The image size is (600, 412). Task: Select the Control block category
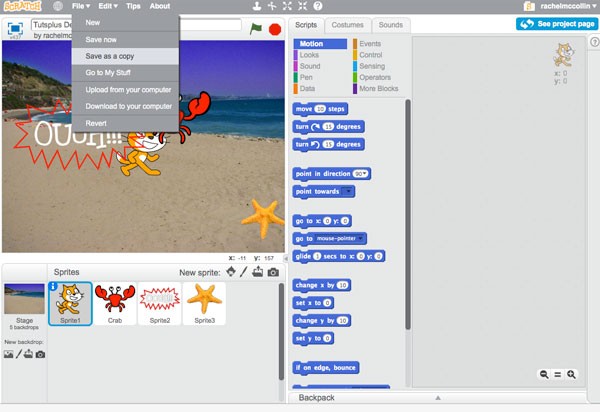pos(379,55)
